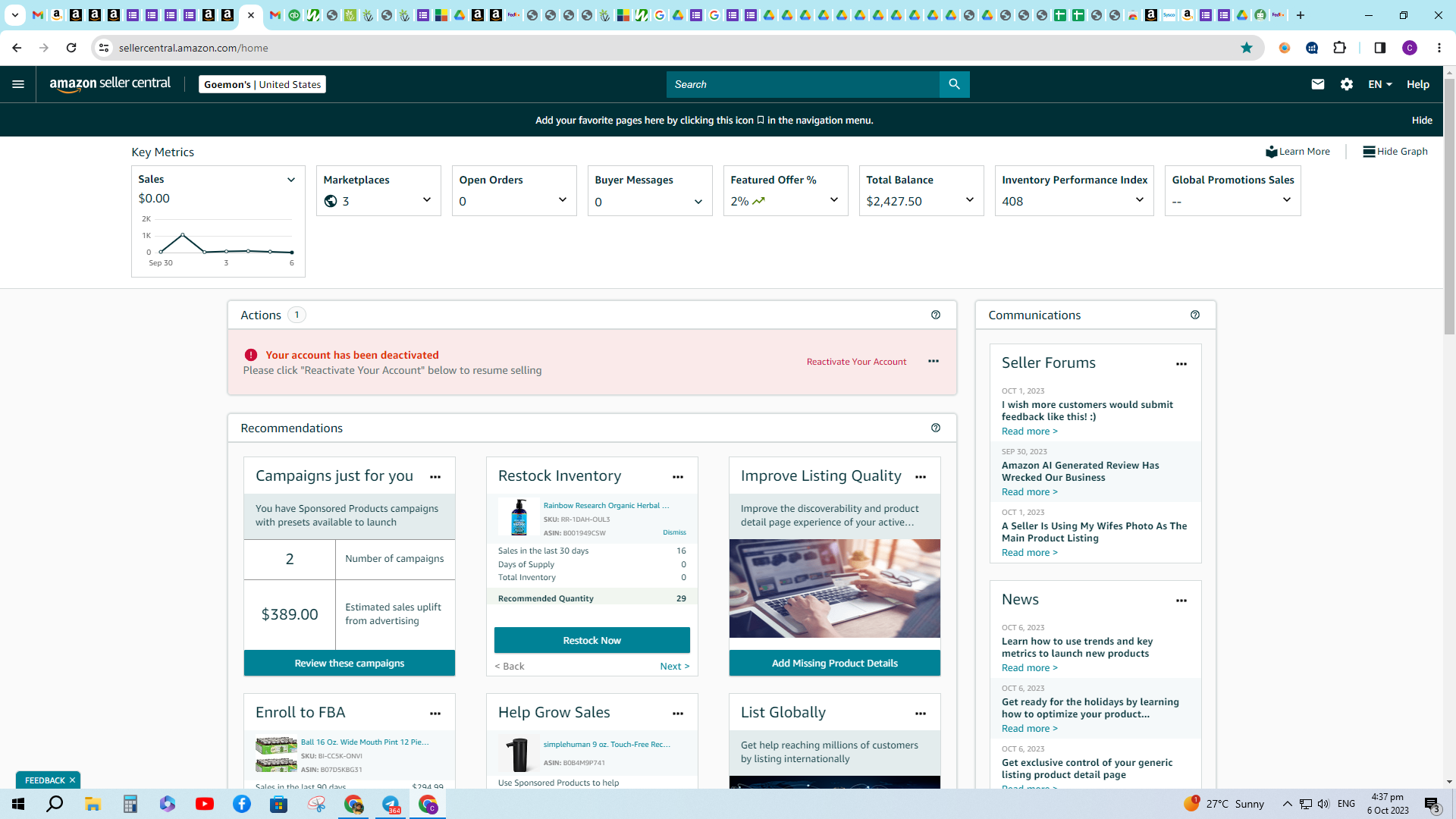Expand the Marketplaces metric dropdown
The image size is (1456, 819).
pos(427,200)
